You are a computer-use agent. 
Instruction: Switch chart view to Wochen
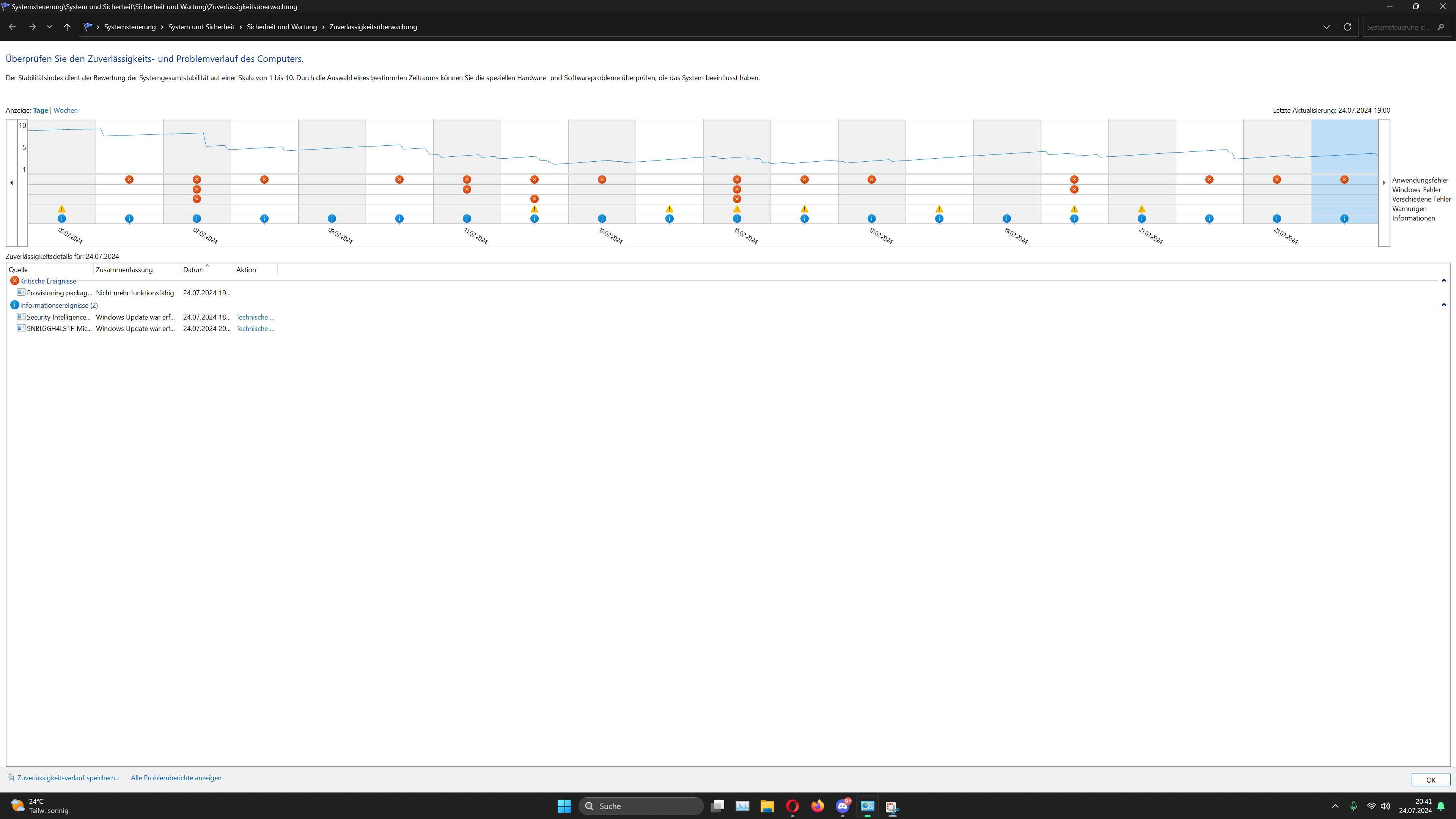(66, 110)
